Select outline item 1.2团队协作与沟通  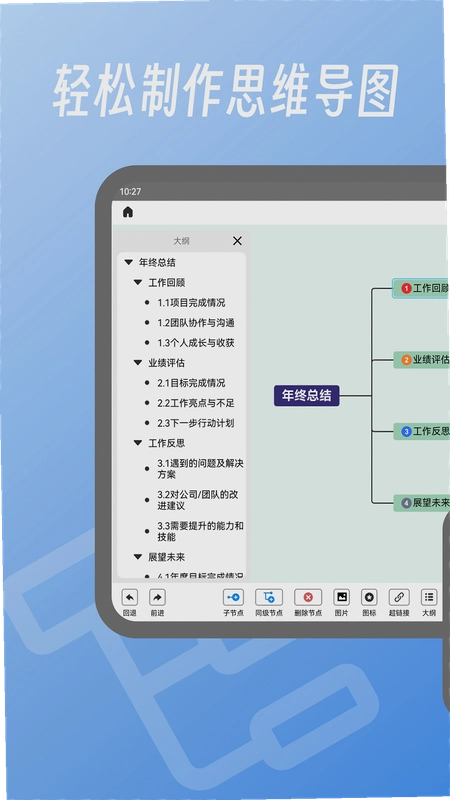[x=196, y=323]
